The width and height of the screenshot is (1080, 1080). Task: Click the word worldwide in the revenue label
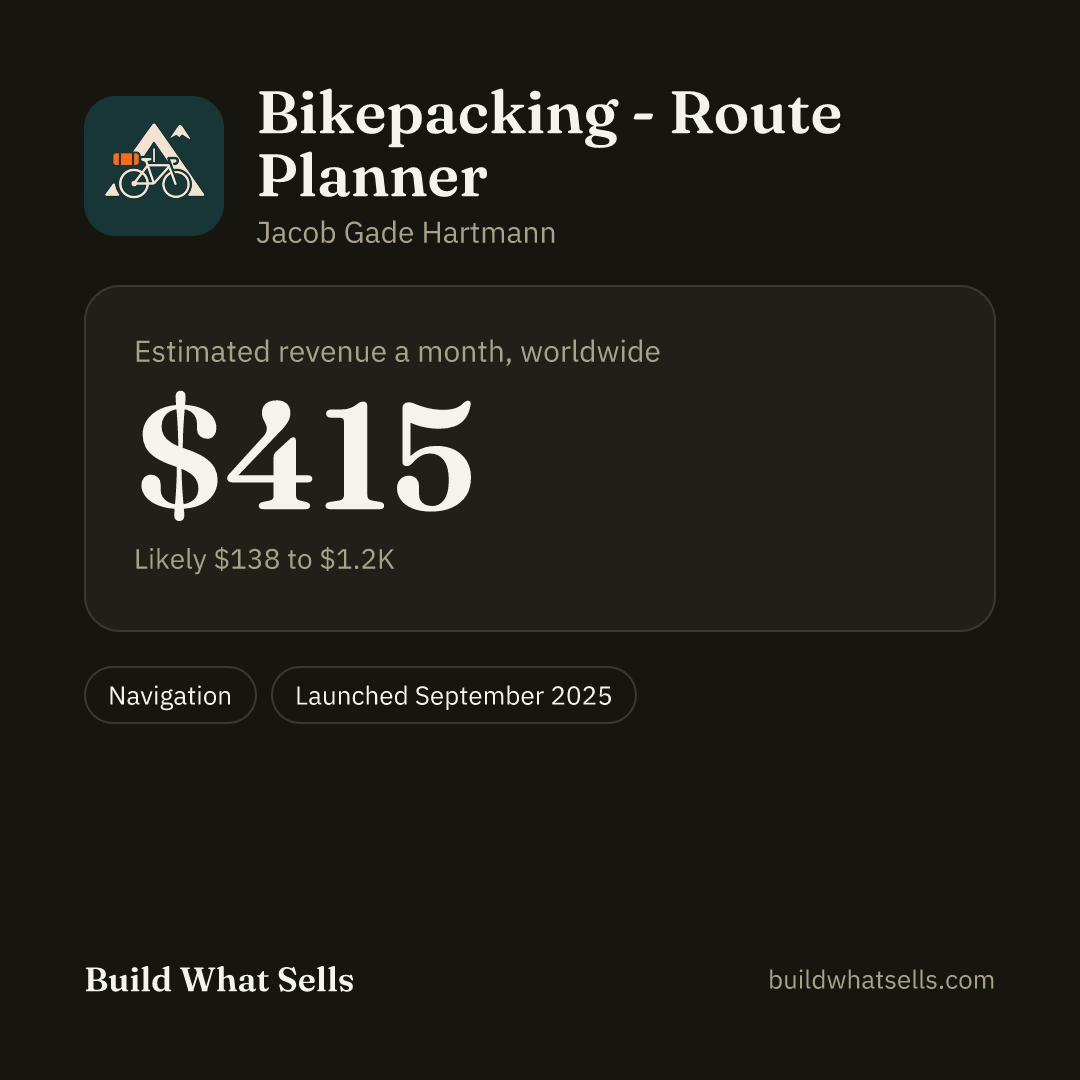(590, 351)
